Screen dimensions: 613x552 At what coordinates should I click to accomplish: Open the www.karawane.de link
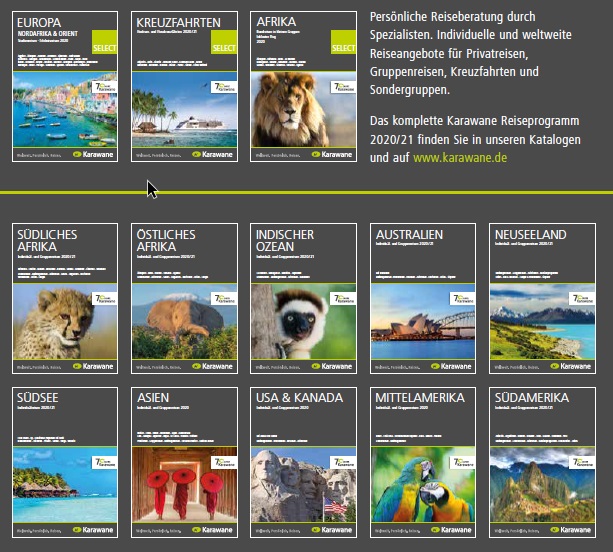[x=460, y=158]
